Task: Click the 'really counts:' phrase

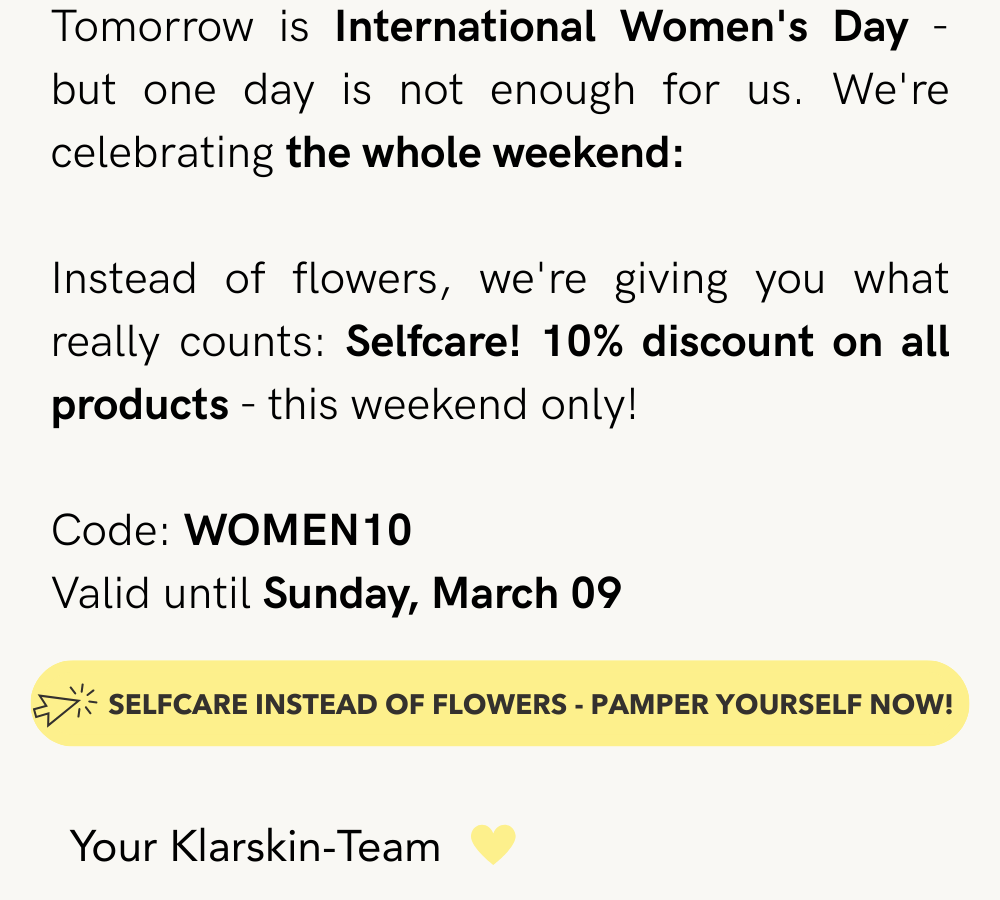Action: [189, 343]
